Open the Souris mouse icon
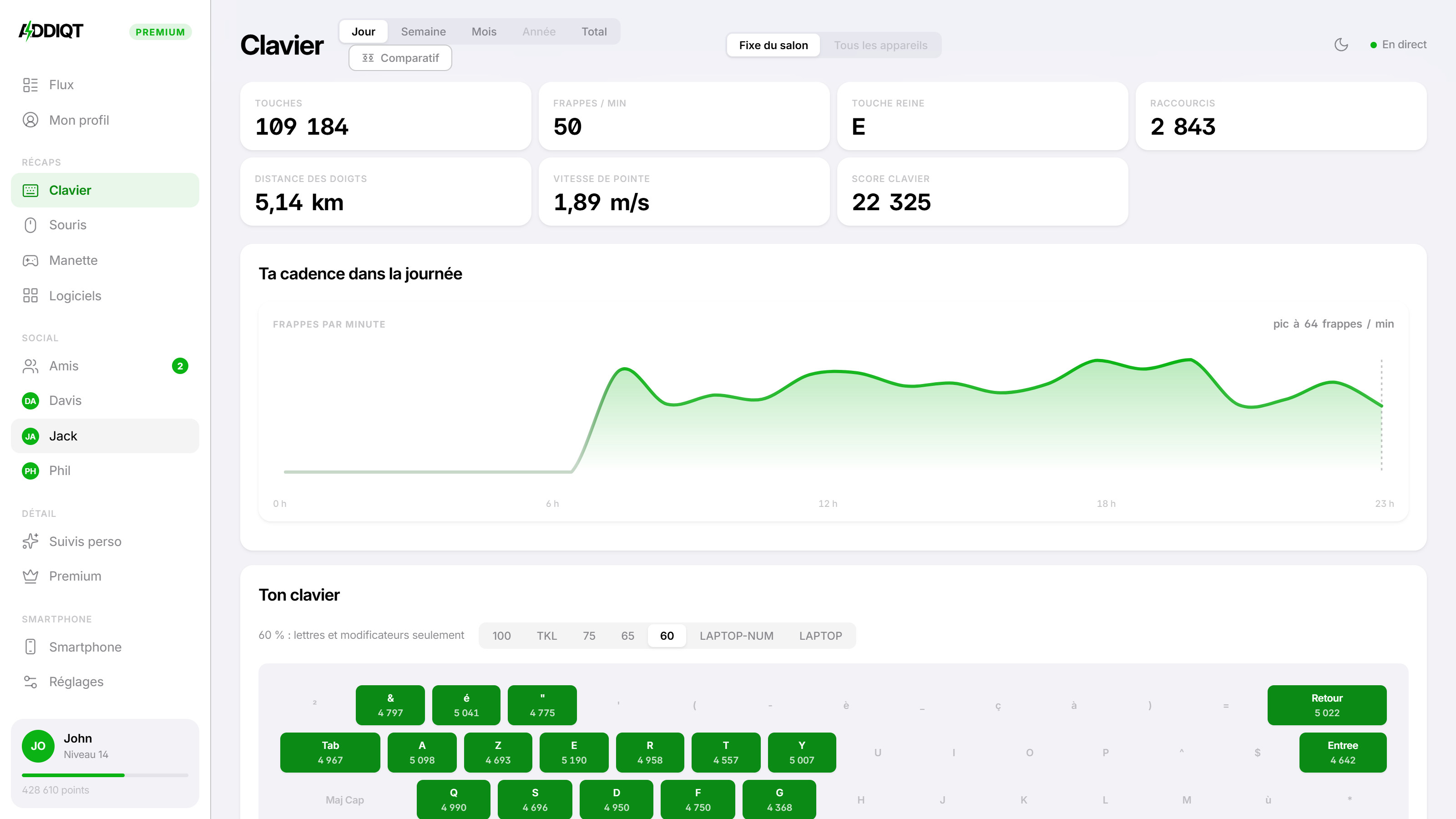 (x=30, y=225)
